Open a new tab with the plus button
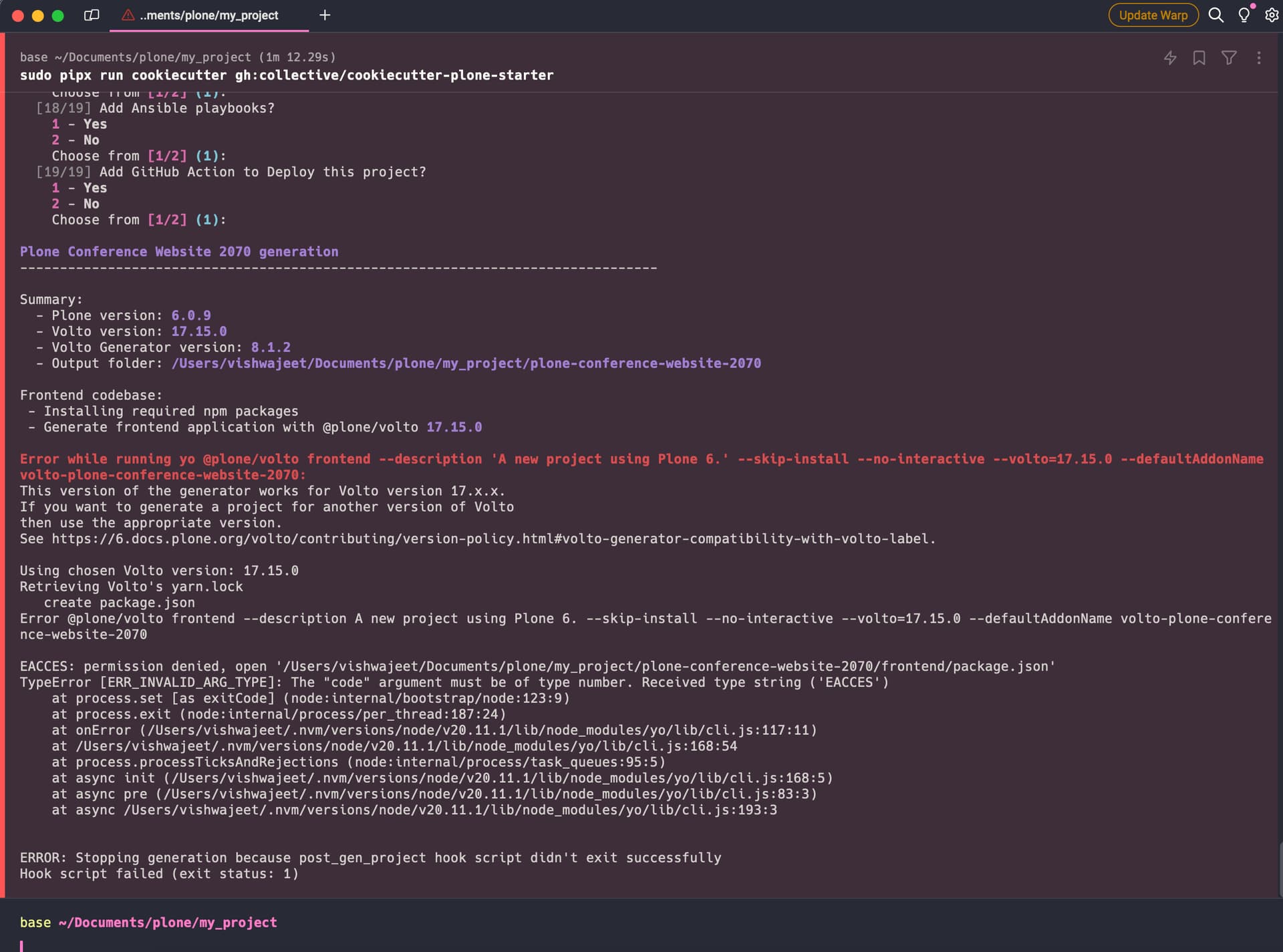 325,15
